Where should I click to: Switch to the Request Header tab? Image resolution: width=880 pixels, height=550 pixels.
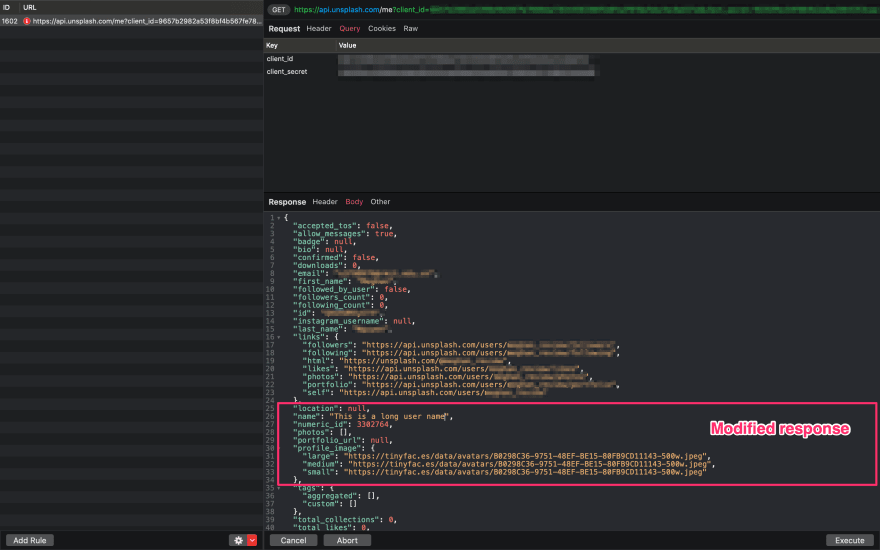tap(319, 29)
